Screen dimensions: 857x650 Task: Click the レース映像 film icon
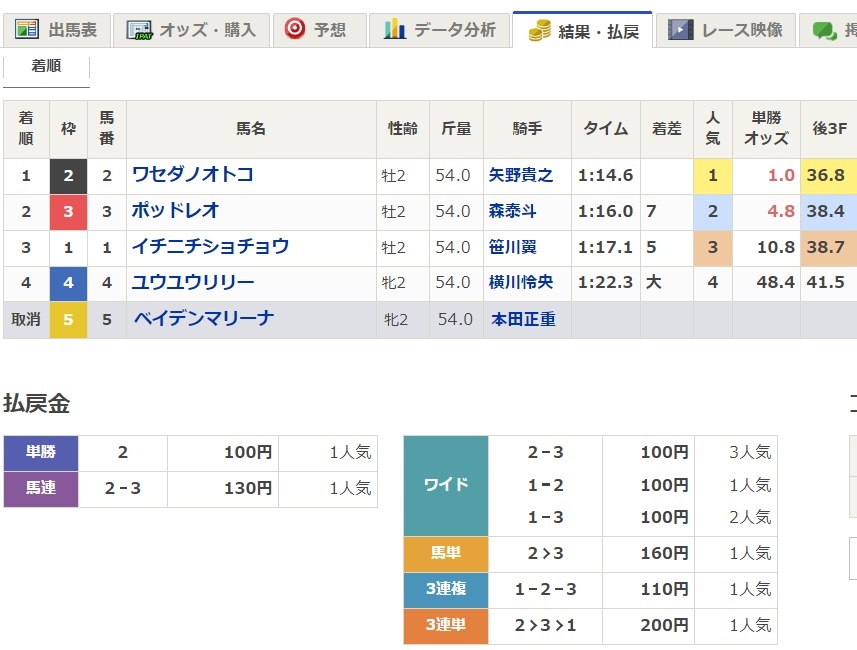[680, 30]
